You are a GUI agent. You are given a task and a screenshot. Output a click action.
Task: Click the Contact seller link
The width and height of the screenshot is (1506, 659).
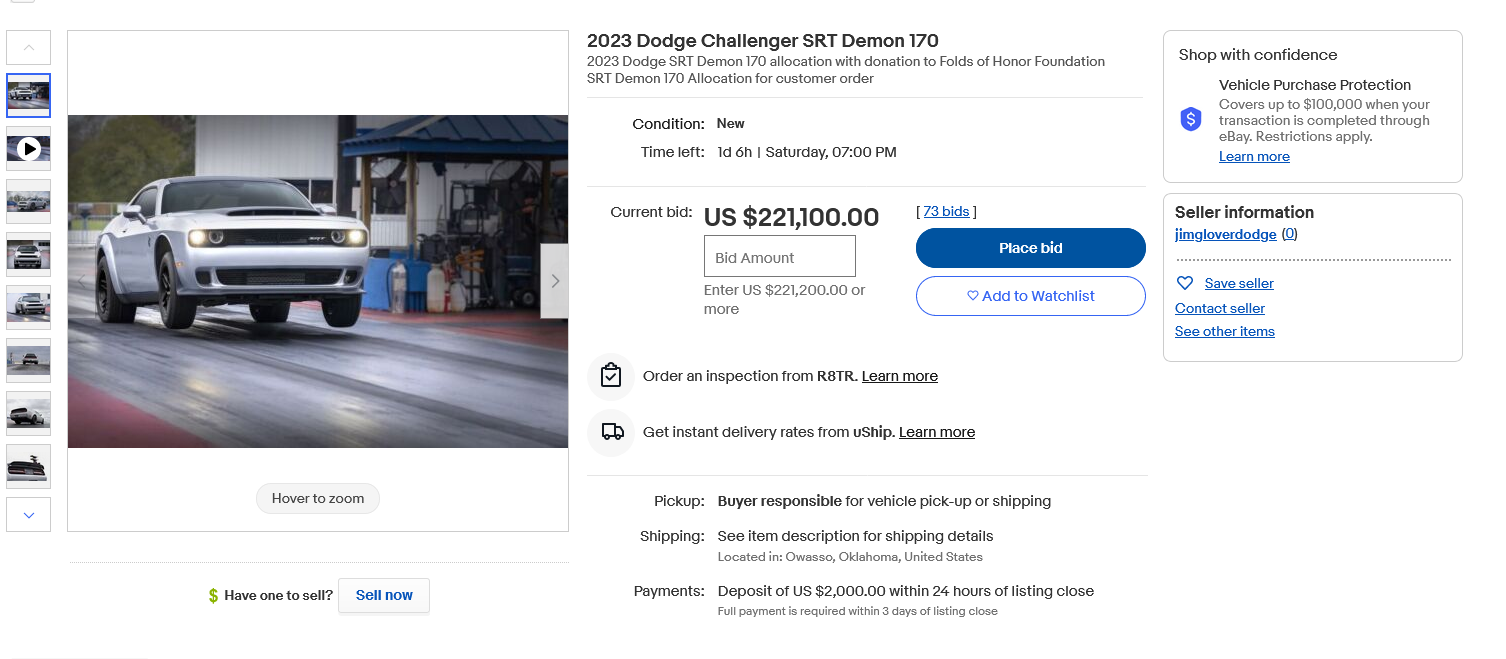[x=1219, y=308]
